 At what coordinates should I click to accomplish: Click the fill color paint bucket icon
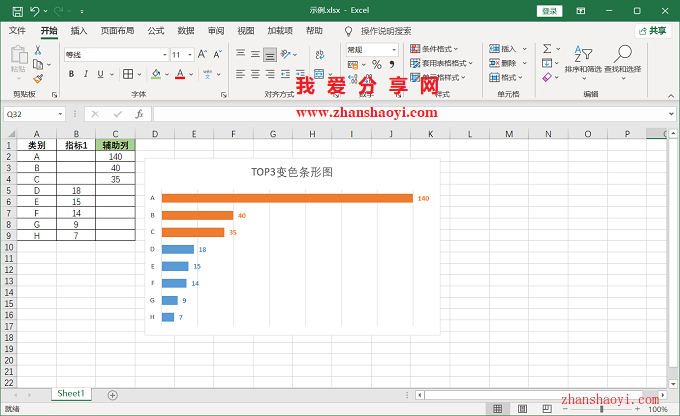[156, 74]
